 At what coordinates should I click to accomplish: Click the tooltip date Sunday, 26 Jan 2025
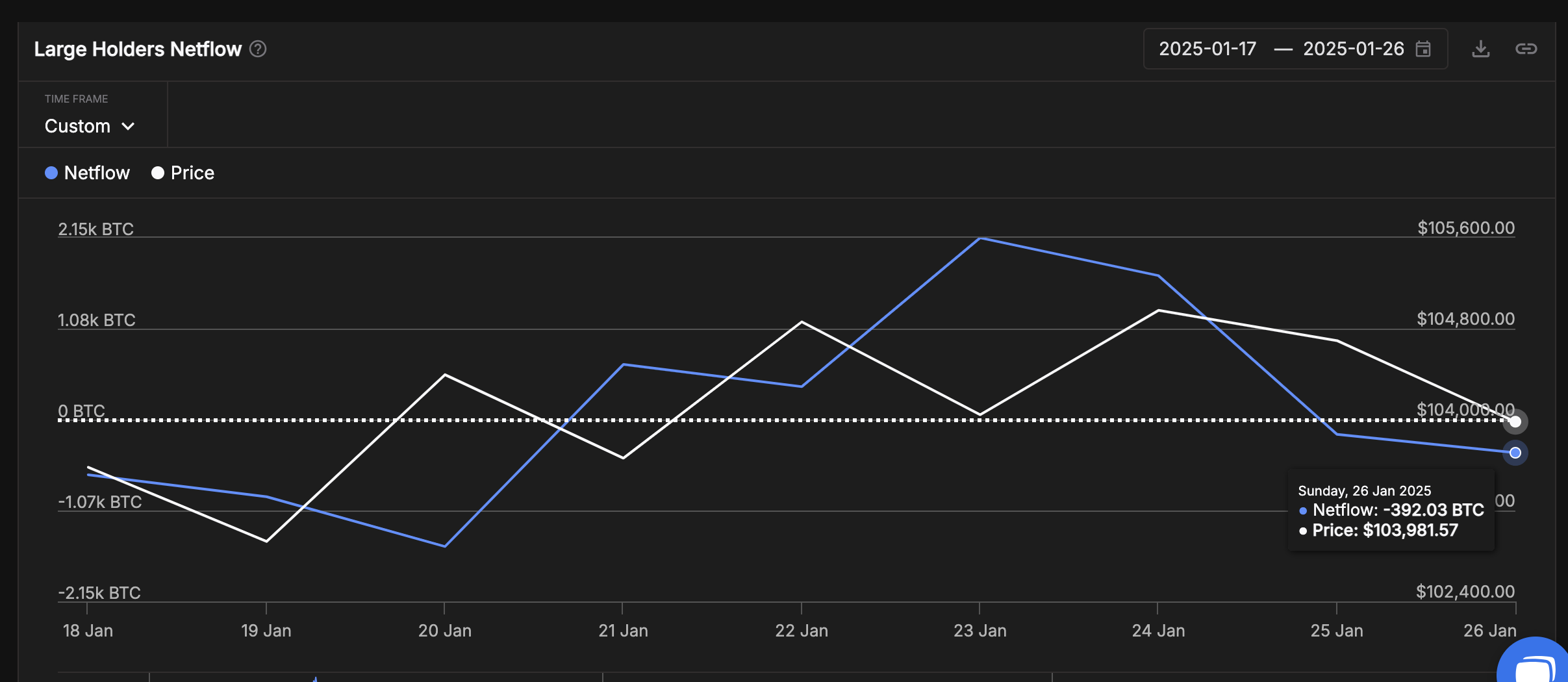(x=1364, y=491)
